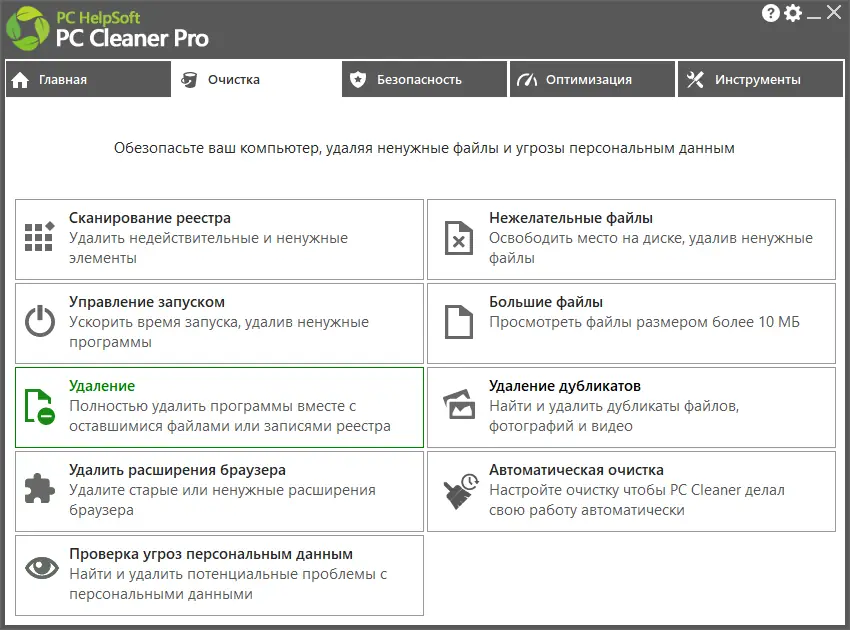Click the eye icon for privacy threats check
The width and height of the screenshot is (850, 630).
click(38, 566)
